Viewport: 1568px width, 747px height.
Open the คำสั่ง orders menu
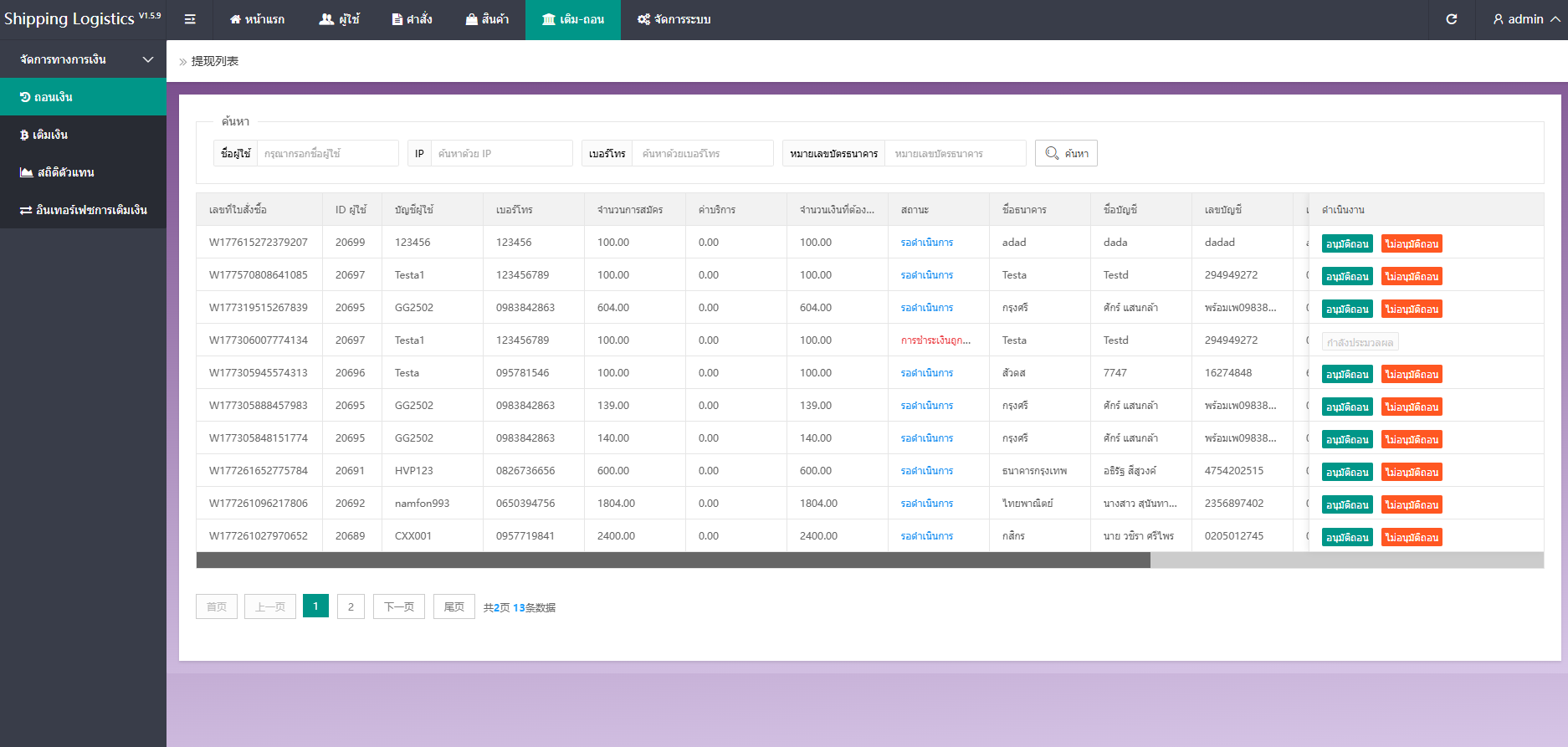412,19
